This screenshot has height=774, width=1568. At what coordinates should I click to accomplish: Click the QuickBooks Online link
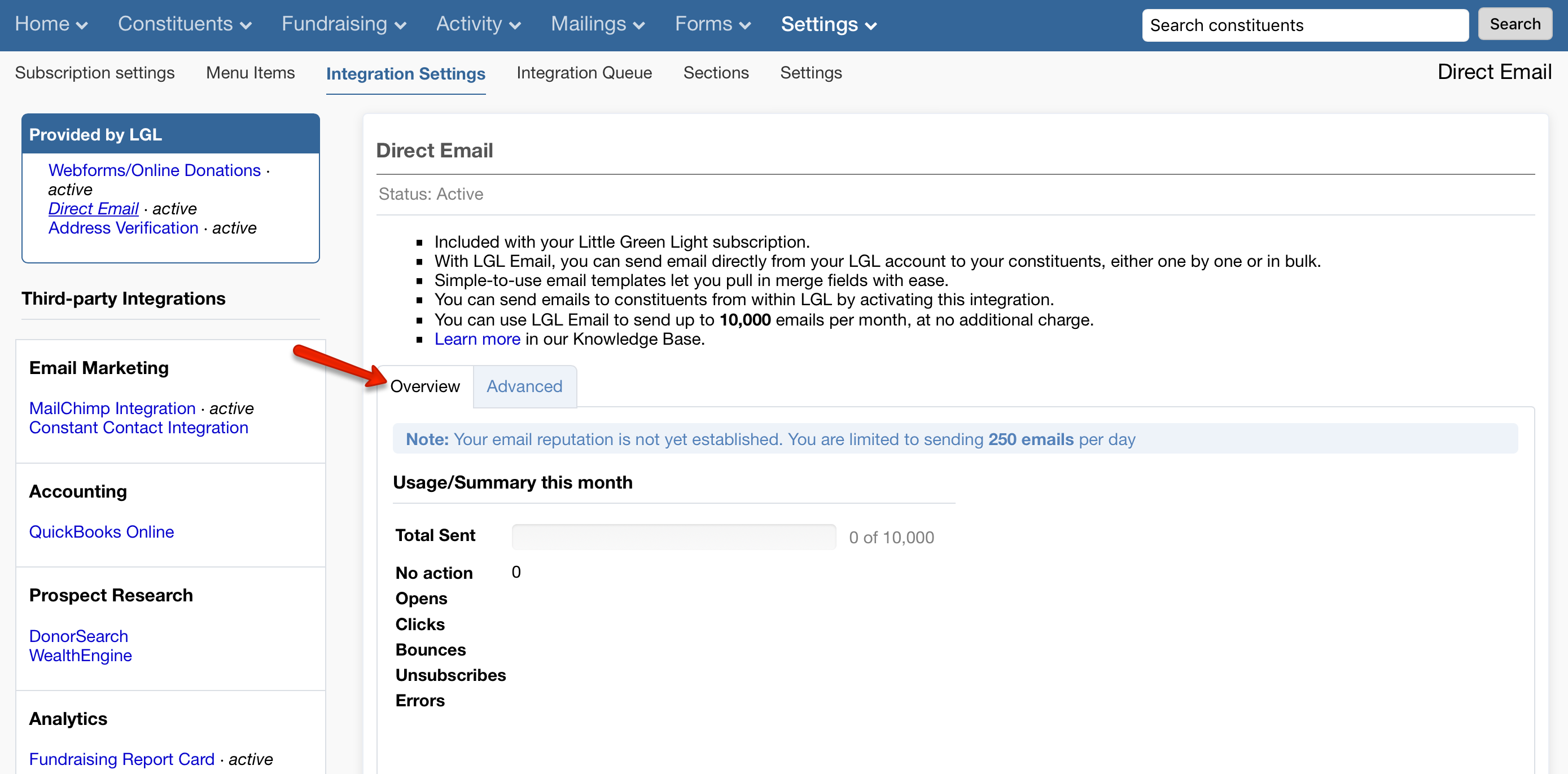(101, 531)
